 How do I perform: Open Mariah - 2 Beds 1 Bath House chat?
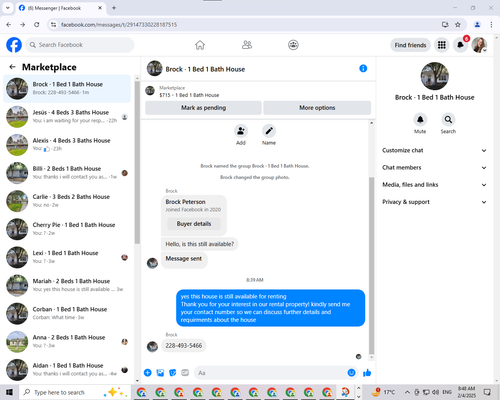pyautogui.click(x=67, y=285)
